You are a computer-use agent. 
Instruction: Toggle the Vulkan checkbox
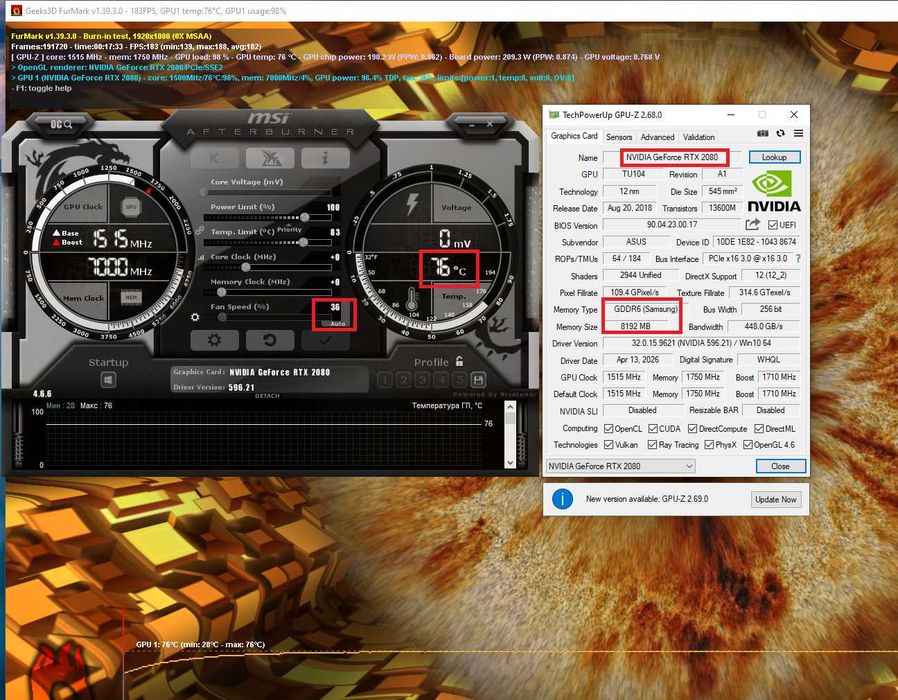click(x=609, y=445)
